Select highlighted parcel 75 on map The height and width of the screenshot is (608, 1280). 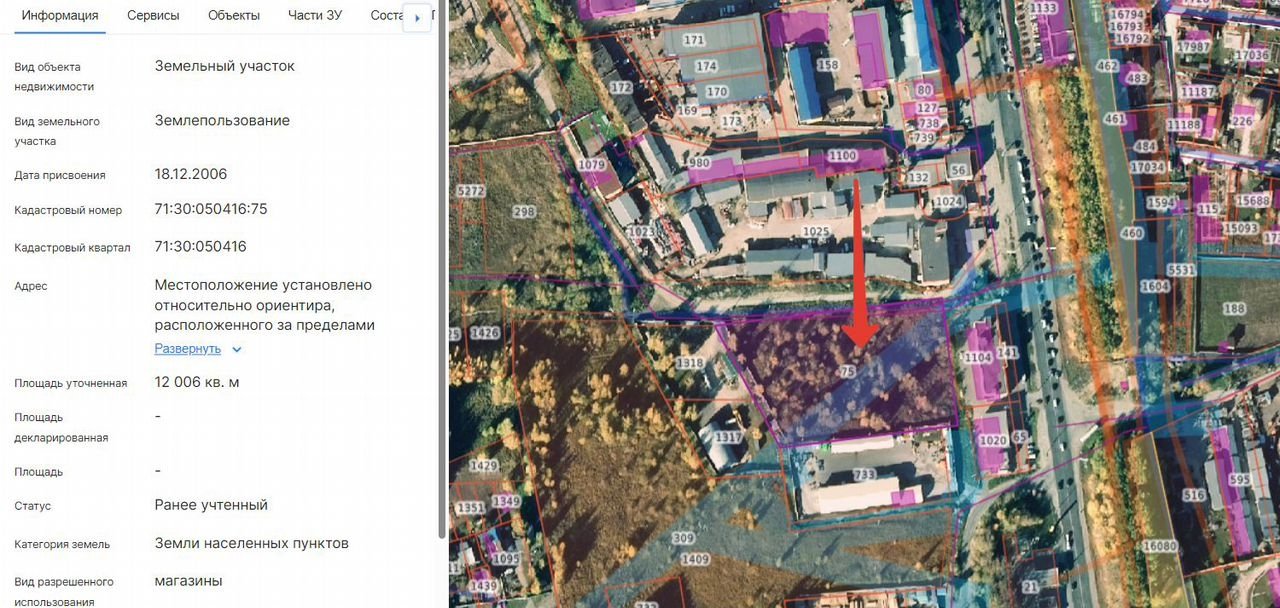[x=849, y=371]
